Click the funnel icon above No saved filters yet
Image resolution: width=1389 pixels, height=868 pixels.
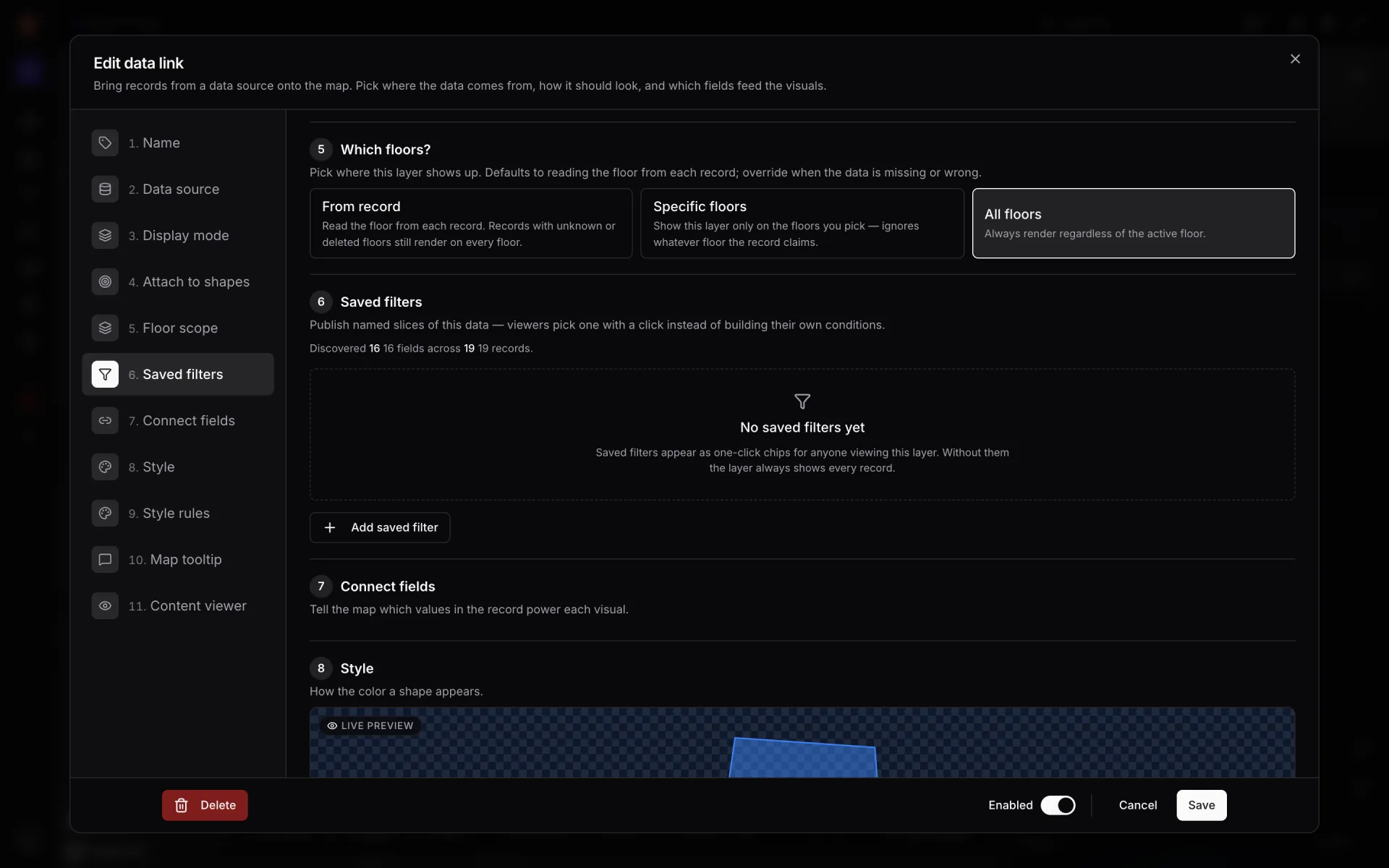tap(802, 401)
